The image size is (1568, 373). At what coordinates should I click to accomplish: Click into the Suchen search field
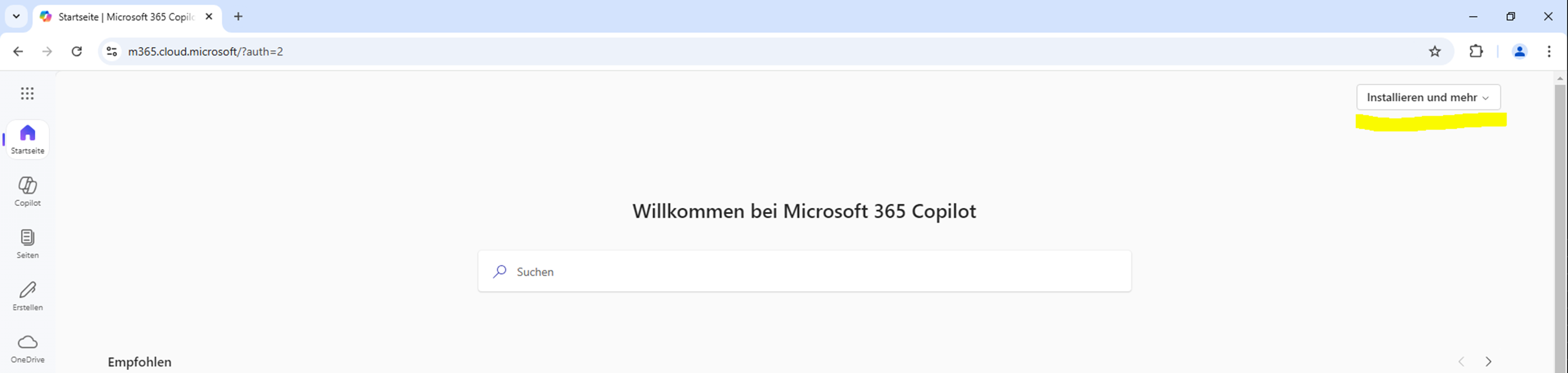(804, 272)
